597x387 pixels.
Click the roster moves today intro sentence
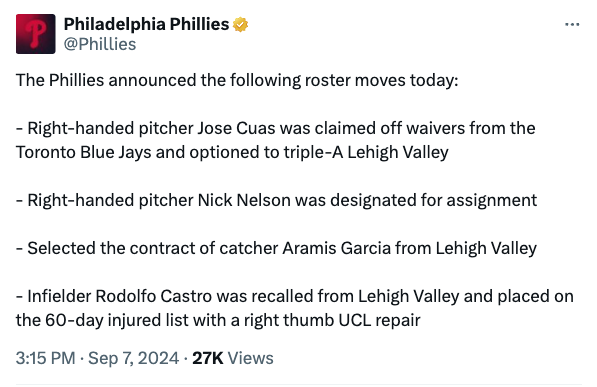pos(237,81)
